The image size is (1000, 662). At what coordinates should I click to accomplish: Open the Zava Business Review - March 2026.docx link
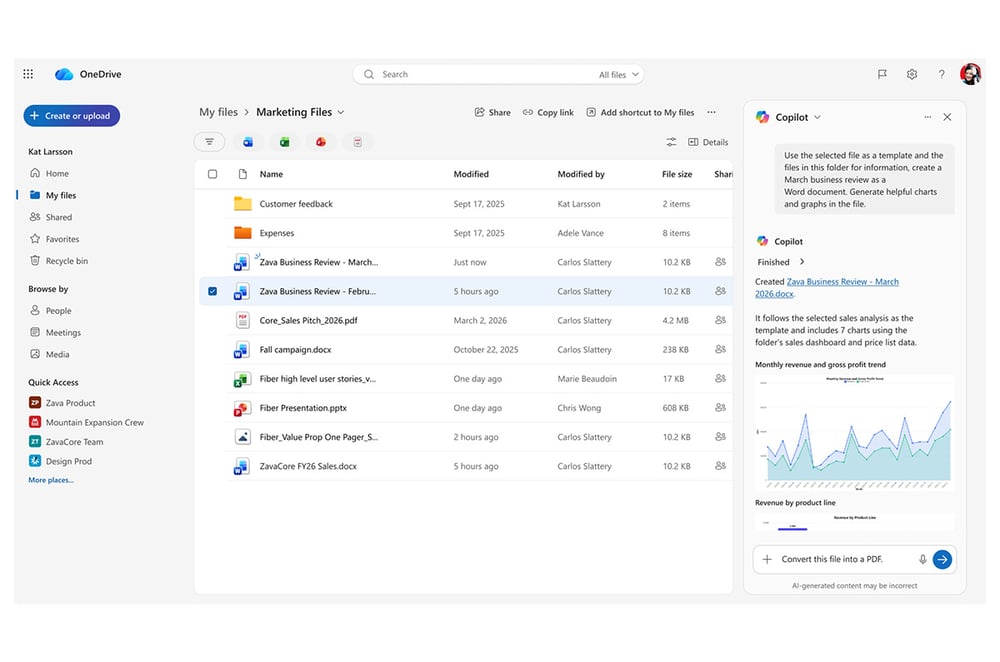pyautogui.click(x=827, y=288)
